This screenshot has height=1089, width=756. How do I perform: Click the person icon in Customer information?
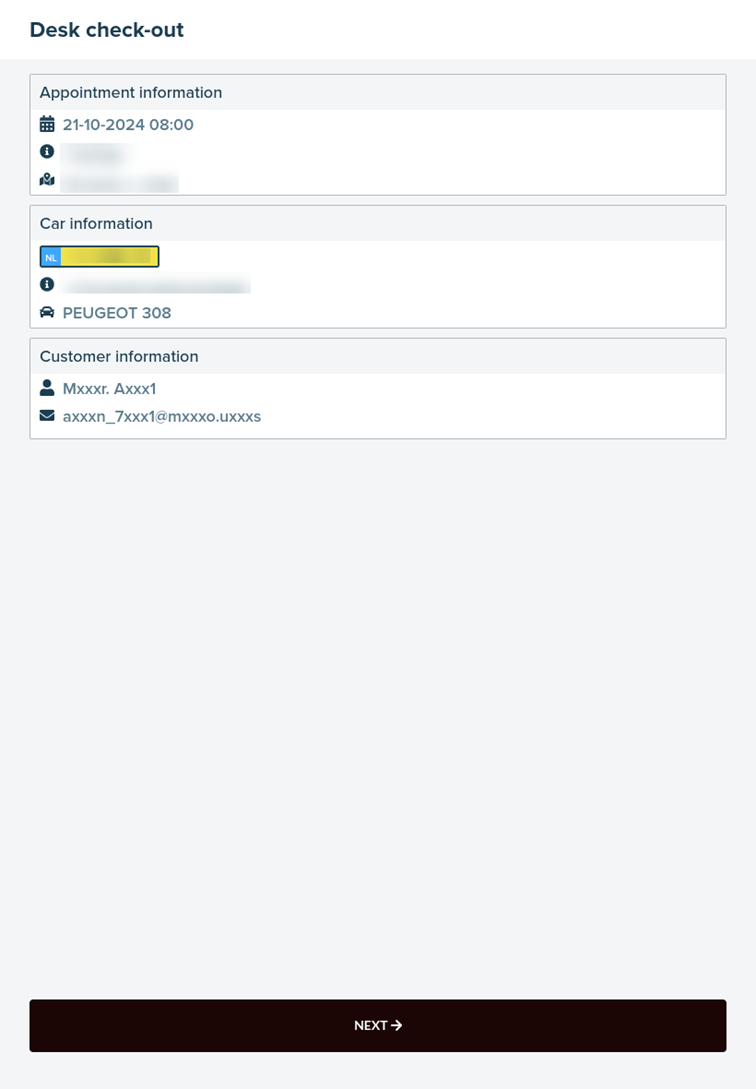(x=47, y=388)
